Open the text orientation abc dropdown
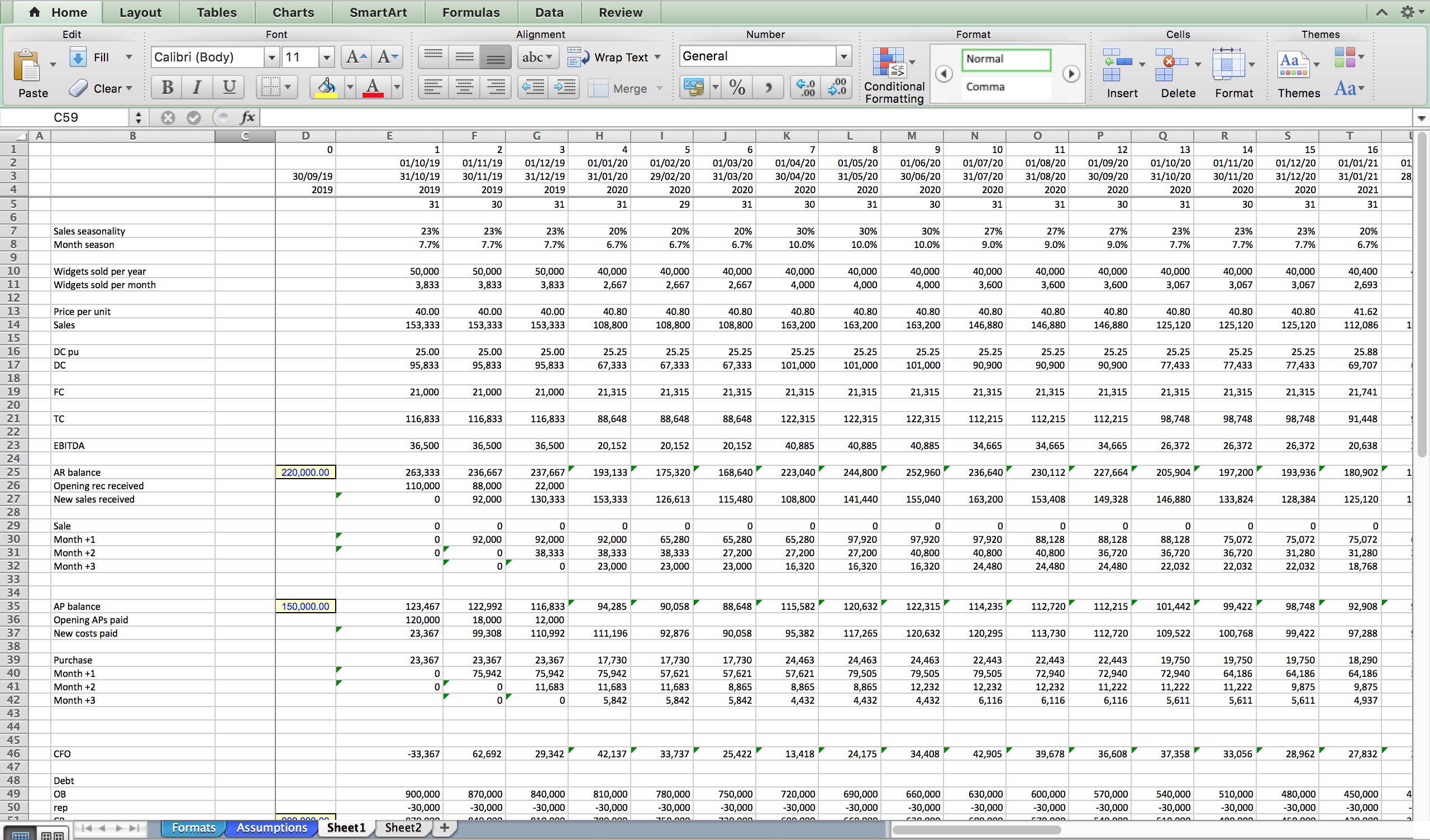Screen dimensions: 1430x840 [x=537, y=57]
